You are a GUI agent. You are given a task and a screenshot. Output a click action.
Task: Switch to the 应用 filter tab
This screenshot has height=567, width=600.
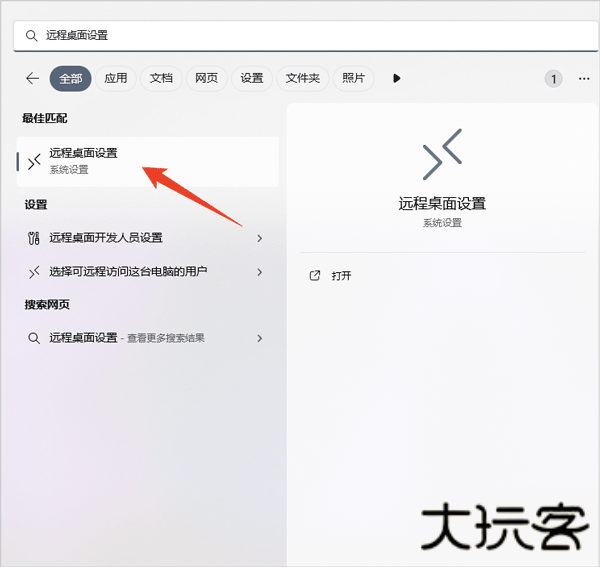coord(116,78)
